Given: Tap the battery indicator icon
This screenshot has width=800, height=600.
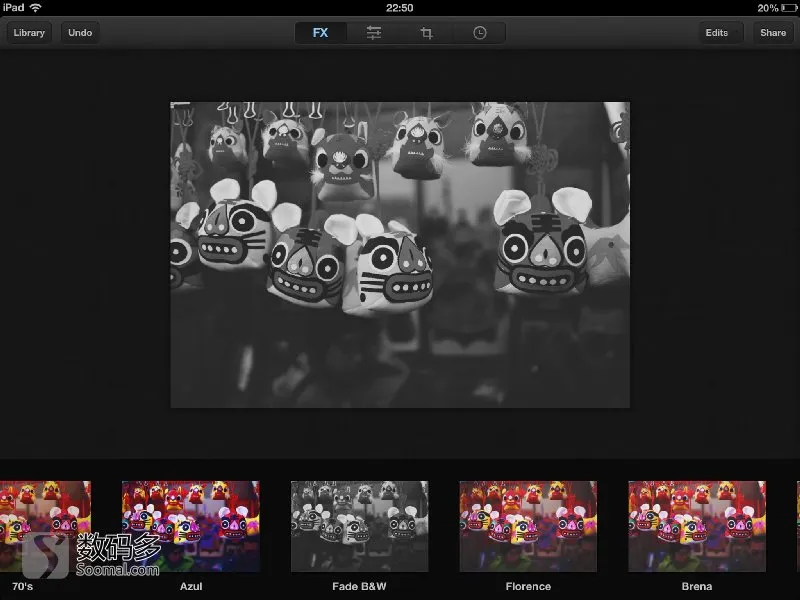Looking at the screenshot, I should [789, 8].
